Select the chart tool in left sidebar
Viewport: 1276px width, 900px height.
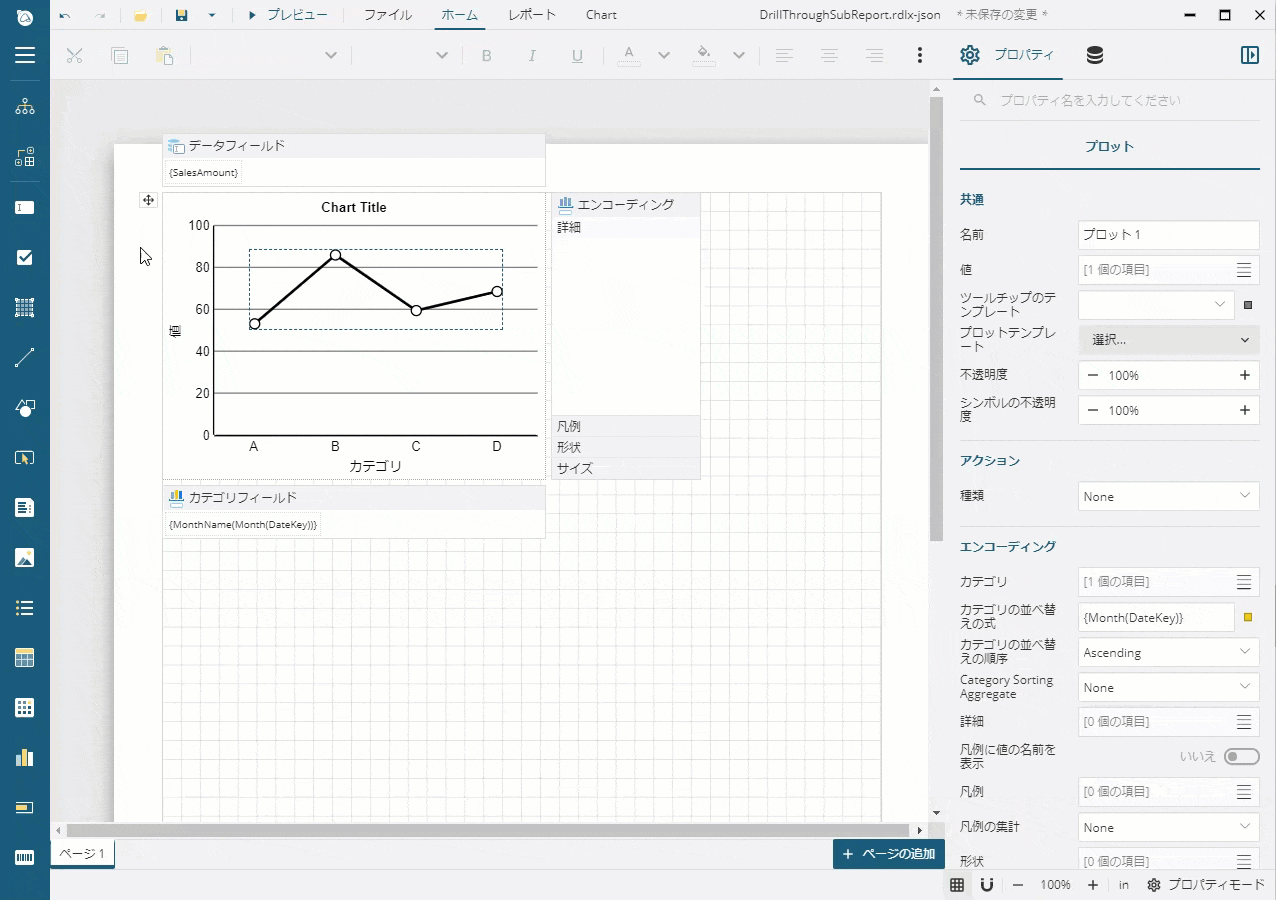click(x=25, y=758)
